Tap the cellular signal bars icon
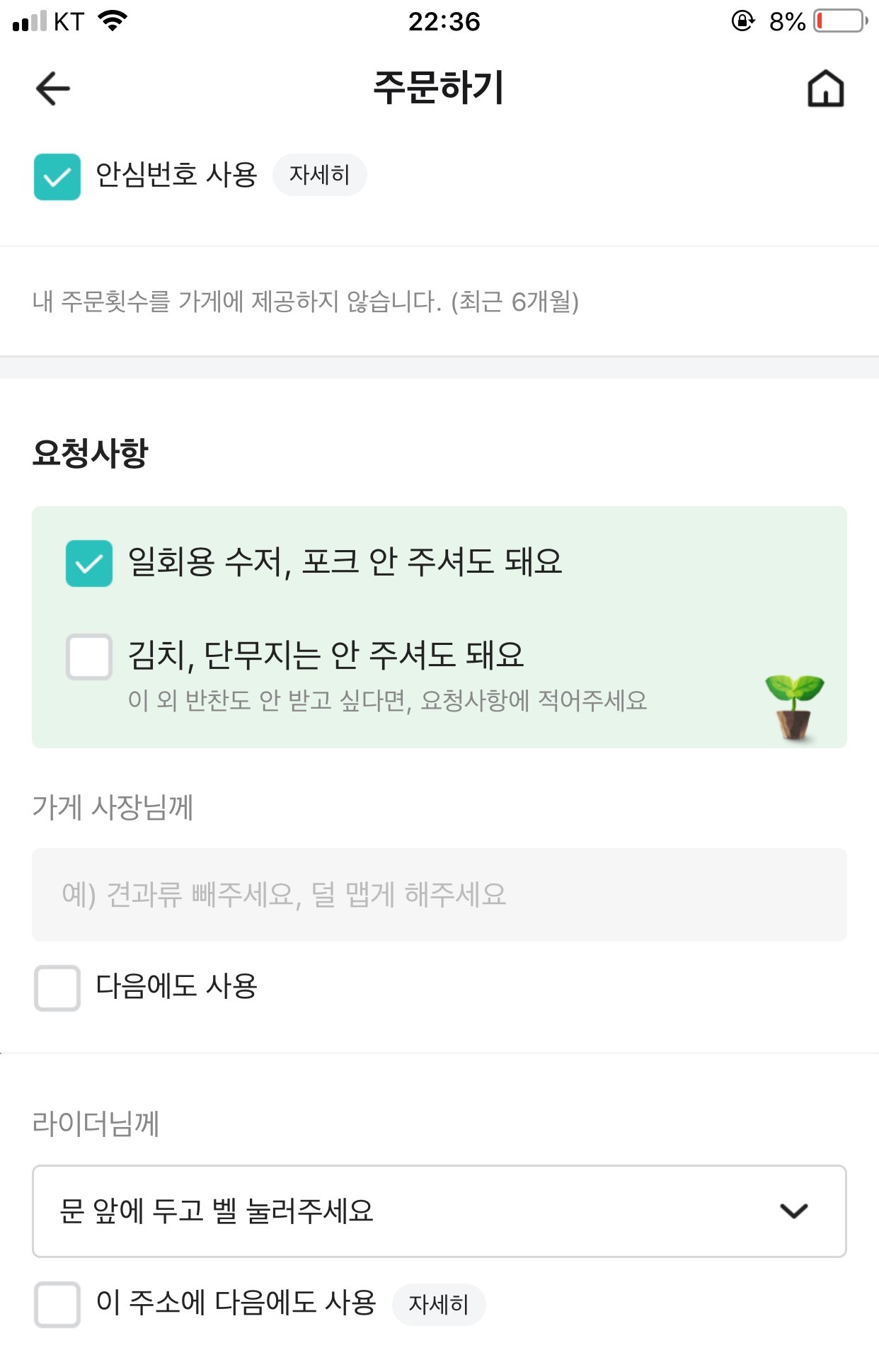Image resolution: width=879 pixels, height=1372 pixels. click(30, 21)
